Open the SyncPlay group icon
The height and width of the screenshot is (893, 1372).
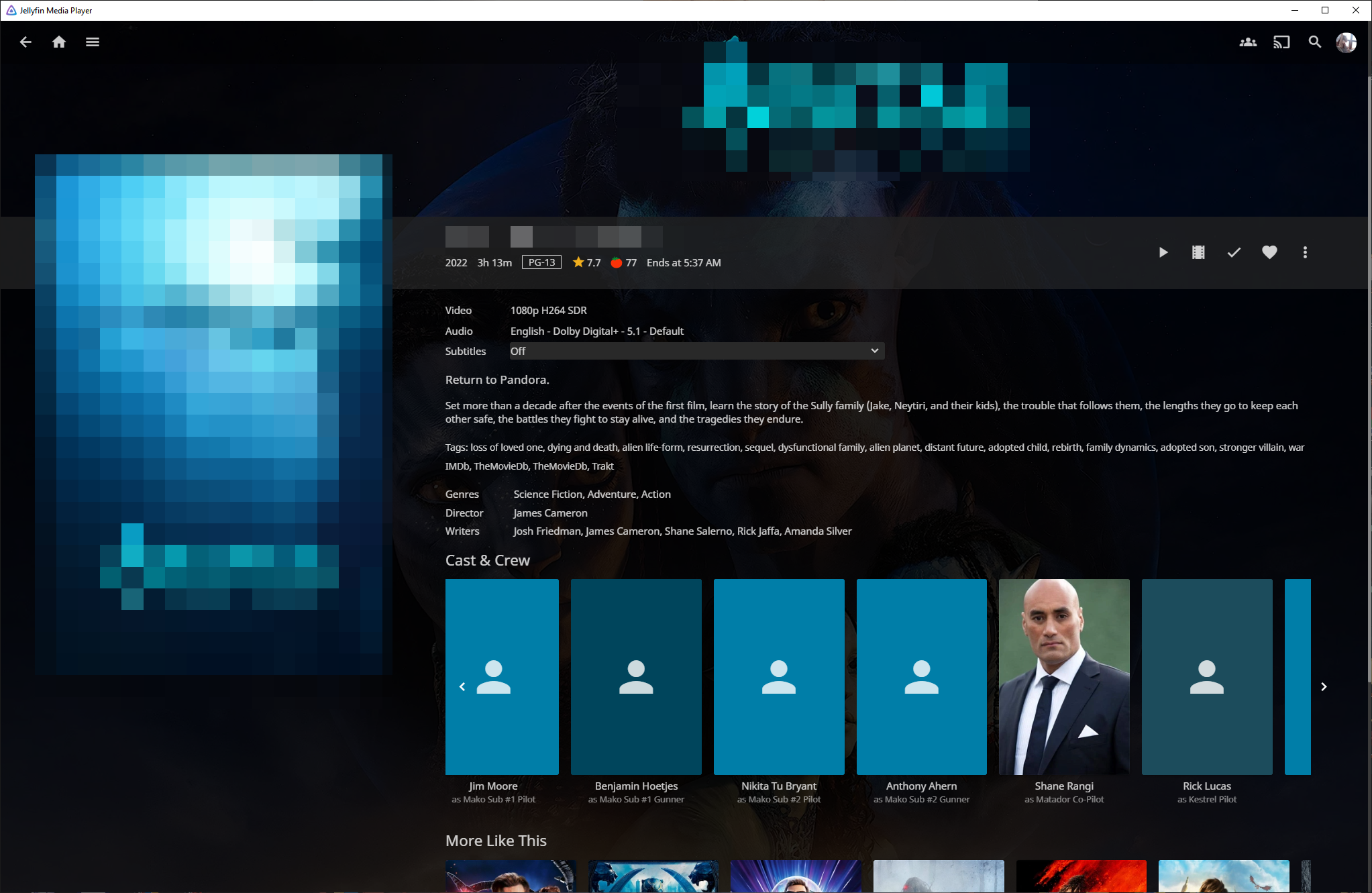click(x=1248, y=42)
